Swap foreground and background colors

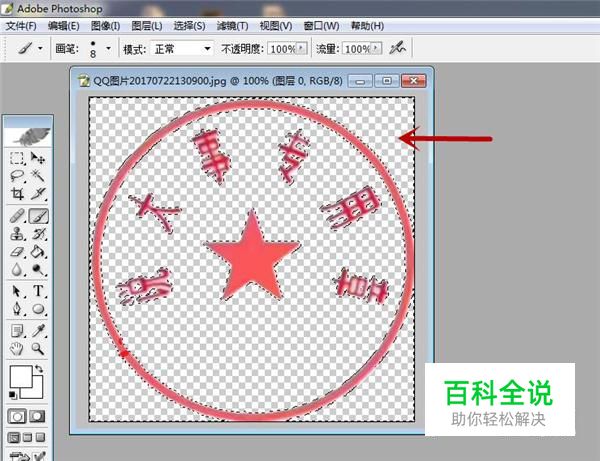pyautogui.click(x=39, y=369)
